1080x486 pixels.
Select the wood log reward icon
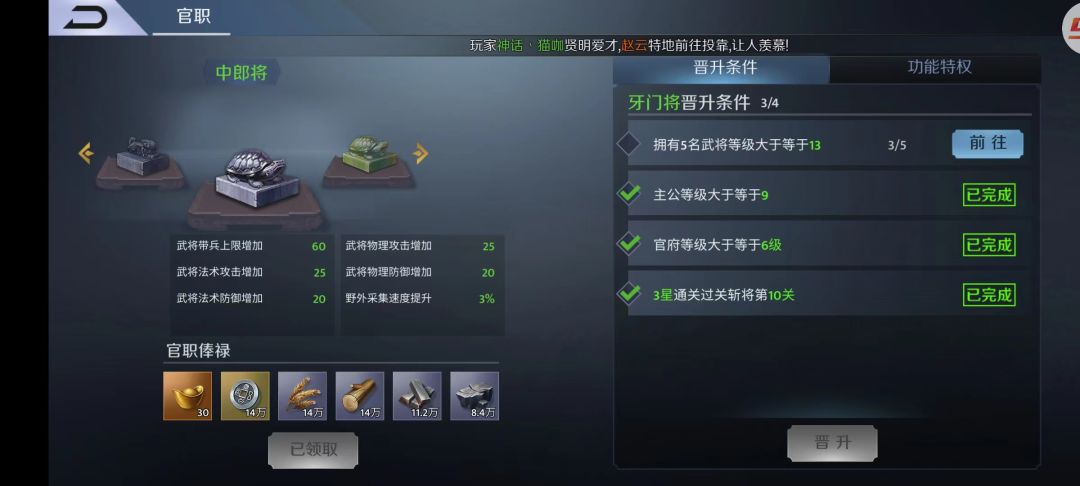point(360,396)
